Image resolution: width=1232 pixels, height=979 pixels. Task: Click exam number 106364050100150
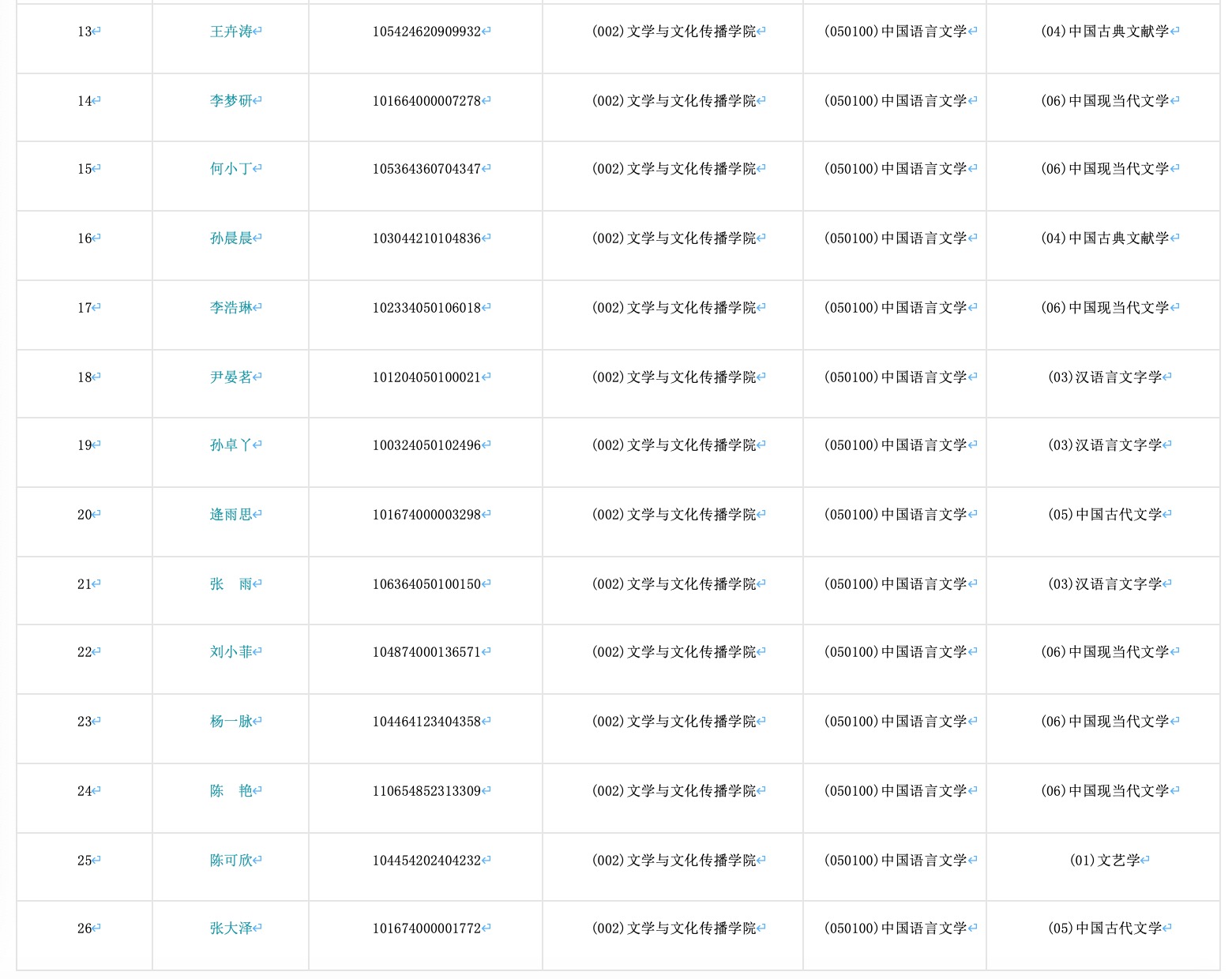(426, 584)
